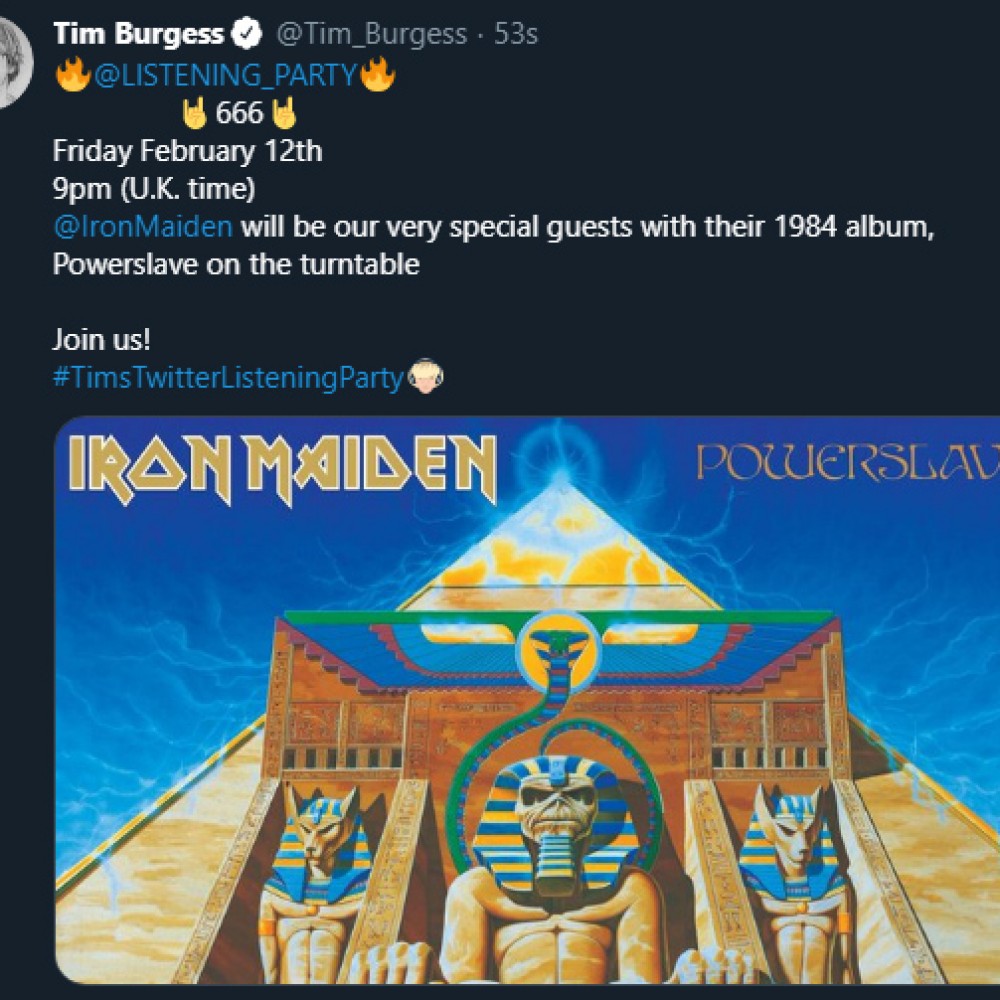
Task: Click the rock-horns emoji right of 666
Action: click(x=284, y=113)
